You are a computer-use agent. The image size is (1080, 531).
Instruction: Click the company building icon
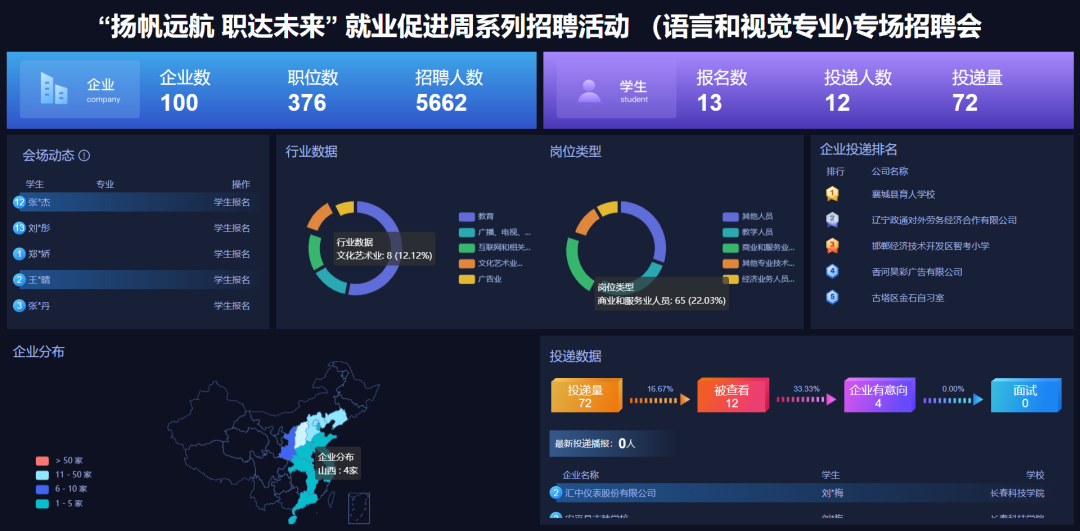coord(54,89)
